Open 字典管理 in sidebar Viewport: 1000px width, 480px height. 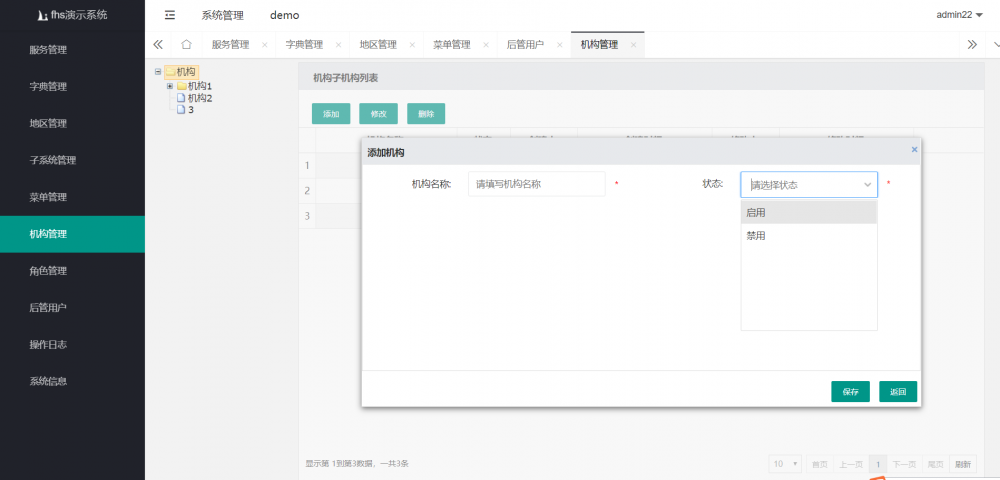[x=72, y=87]
